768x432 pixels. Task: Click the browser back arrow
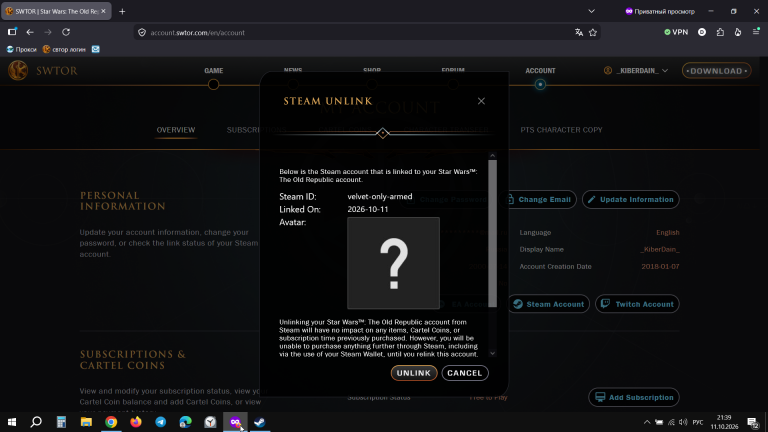[x=30, y=32]
